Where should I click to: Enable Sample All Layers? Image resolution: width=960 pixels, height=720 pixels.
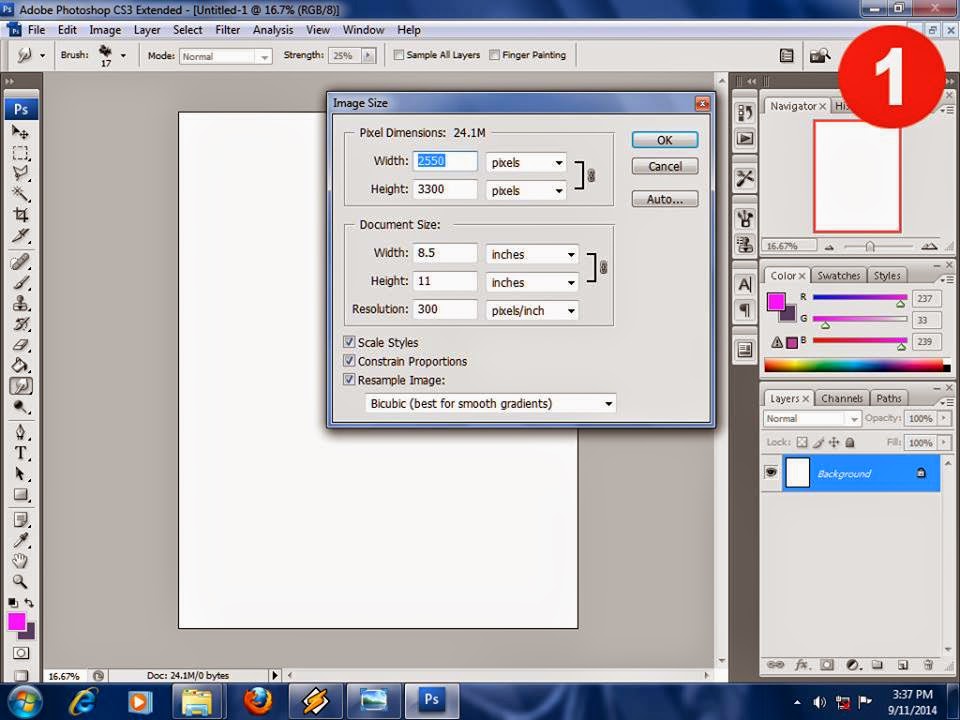pyautogui.click(x=399, y=55)
